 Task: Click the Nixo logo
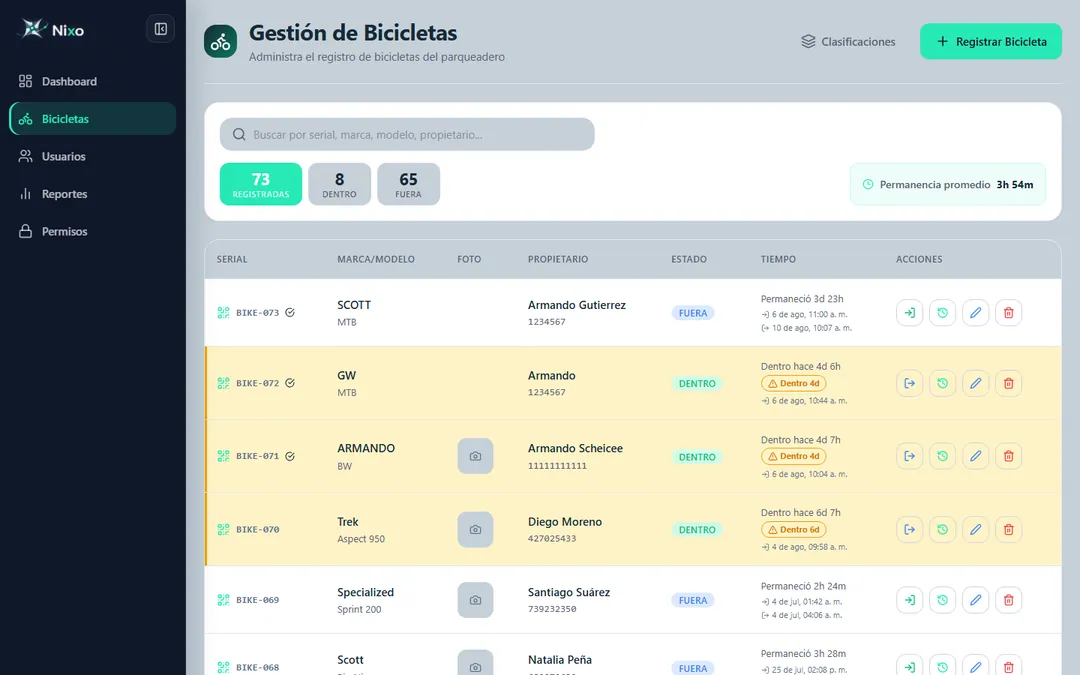coord(52,30)
